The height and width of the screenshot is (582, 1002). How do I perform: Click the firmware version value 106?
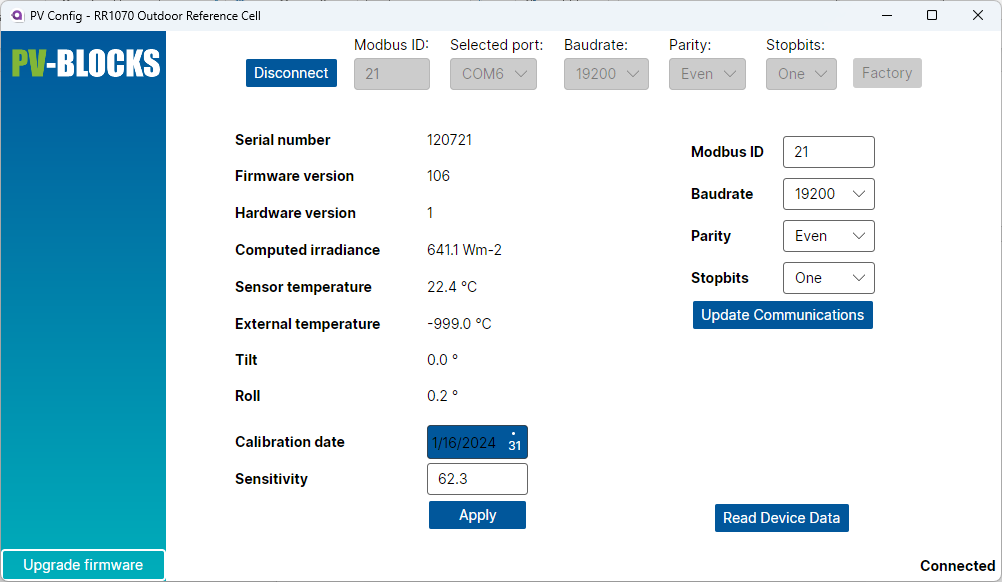coord(438,176)
